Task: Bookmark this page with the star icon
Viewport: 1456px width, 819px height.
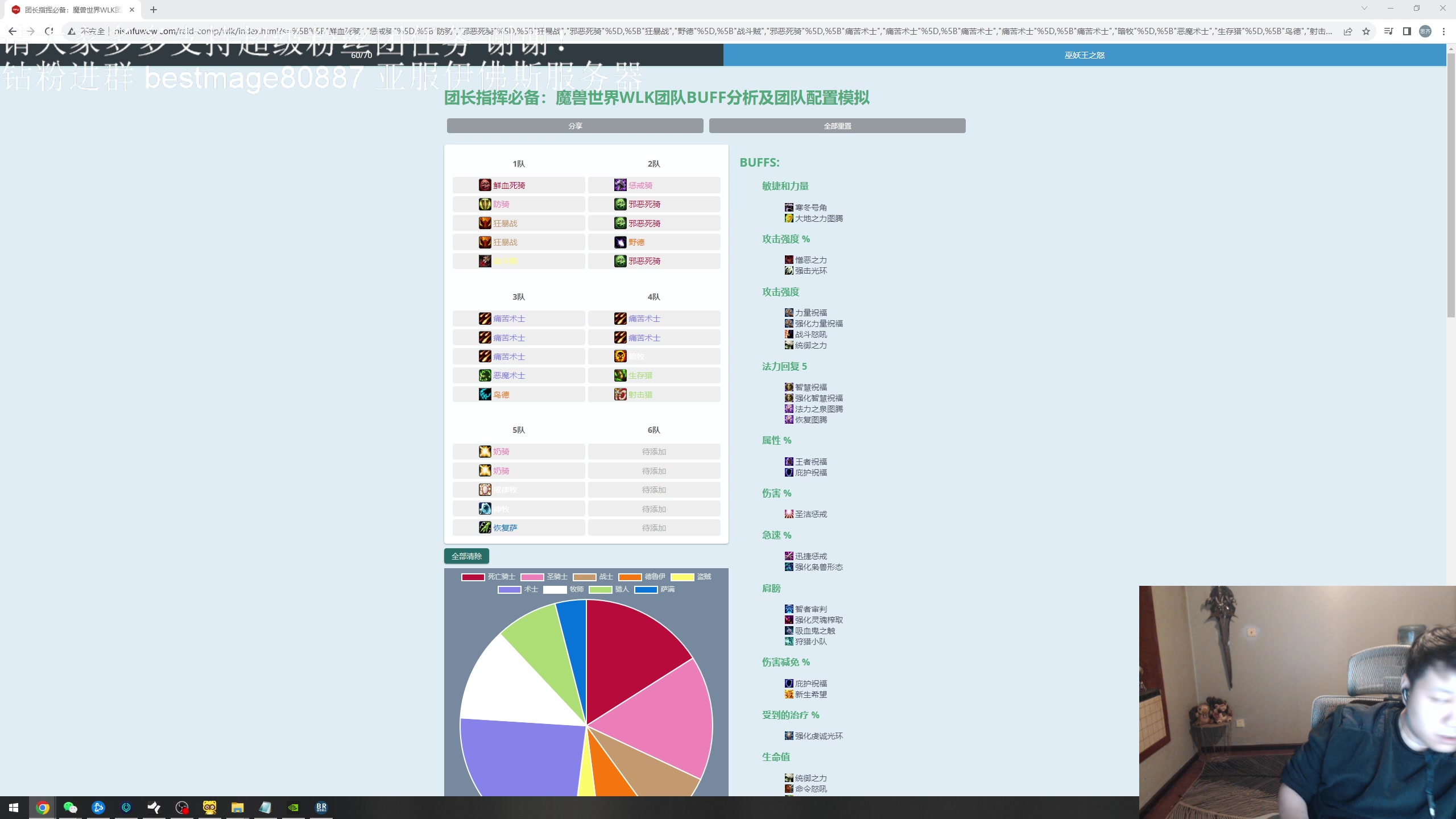Action: point(1366,31)
